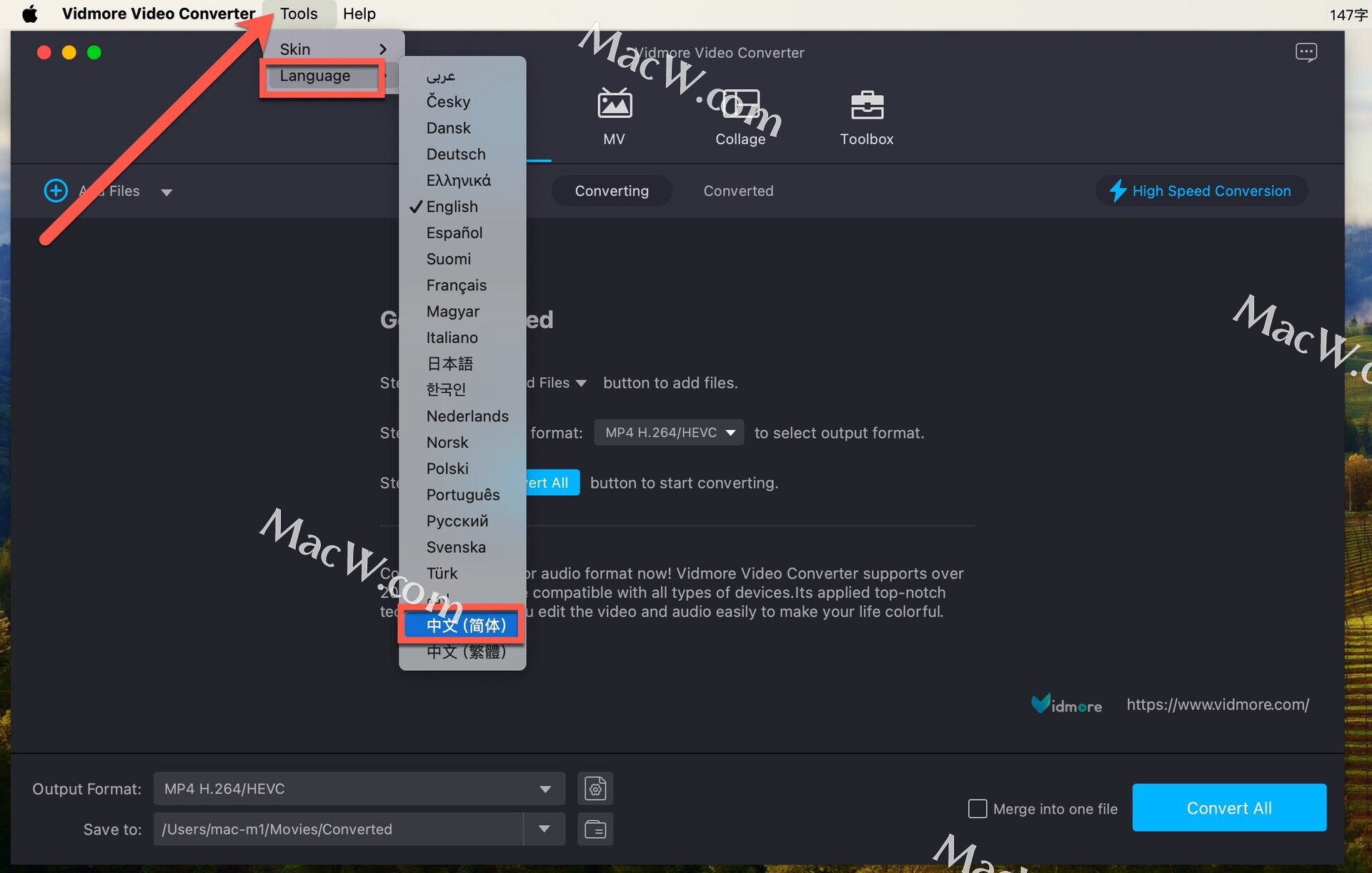This screenshot has width=1372, height=873.
Task: Open the Help menu
Action: click(x=359, y=14)
